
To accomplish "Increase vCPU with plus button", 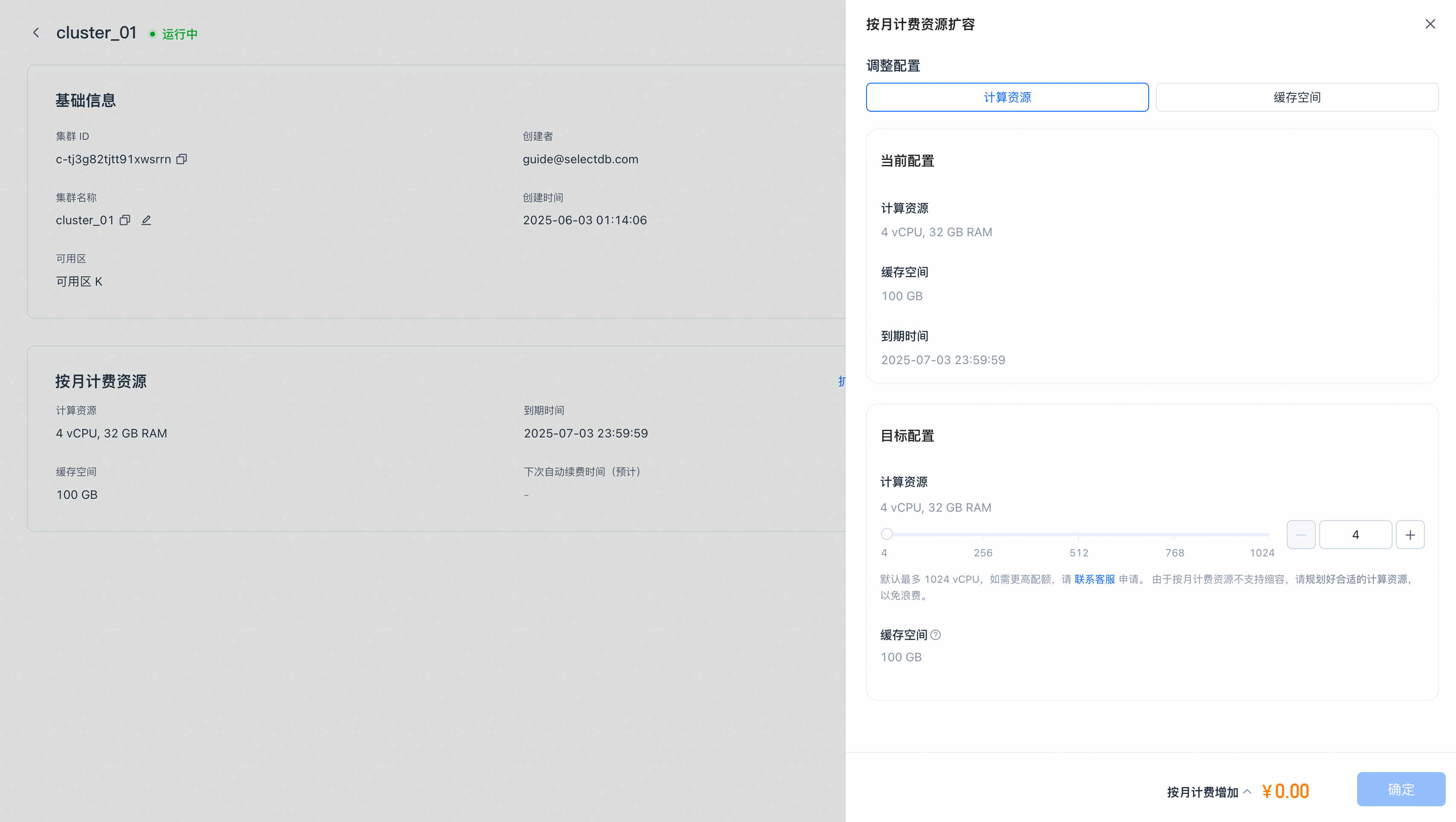I will point(1410,535).
